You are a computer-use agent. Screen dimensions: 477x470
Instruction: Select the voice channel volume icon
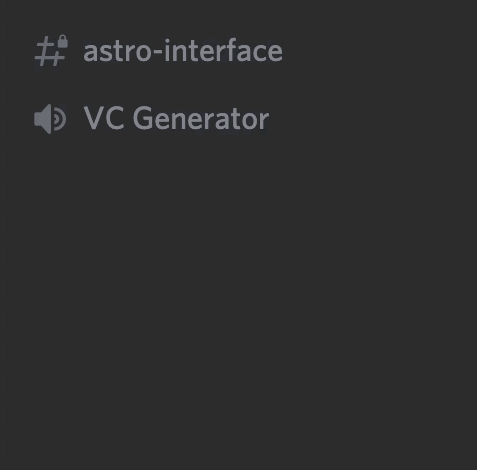pos(50,119)
